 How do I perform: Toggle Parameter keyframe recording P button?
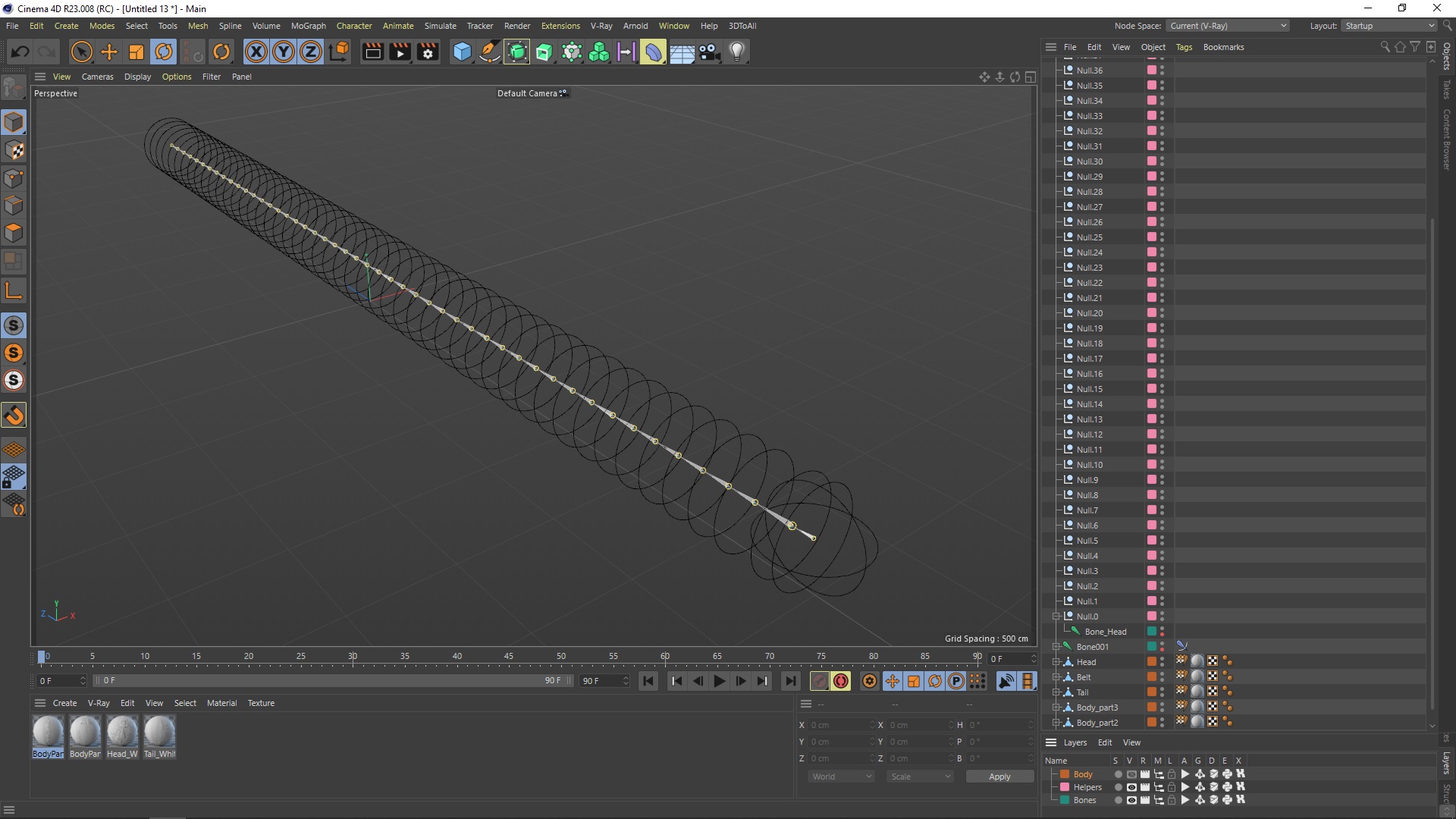pos(956,681)
